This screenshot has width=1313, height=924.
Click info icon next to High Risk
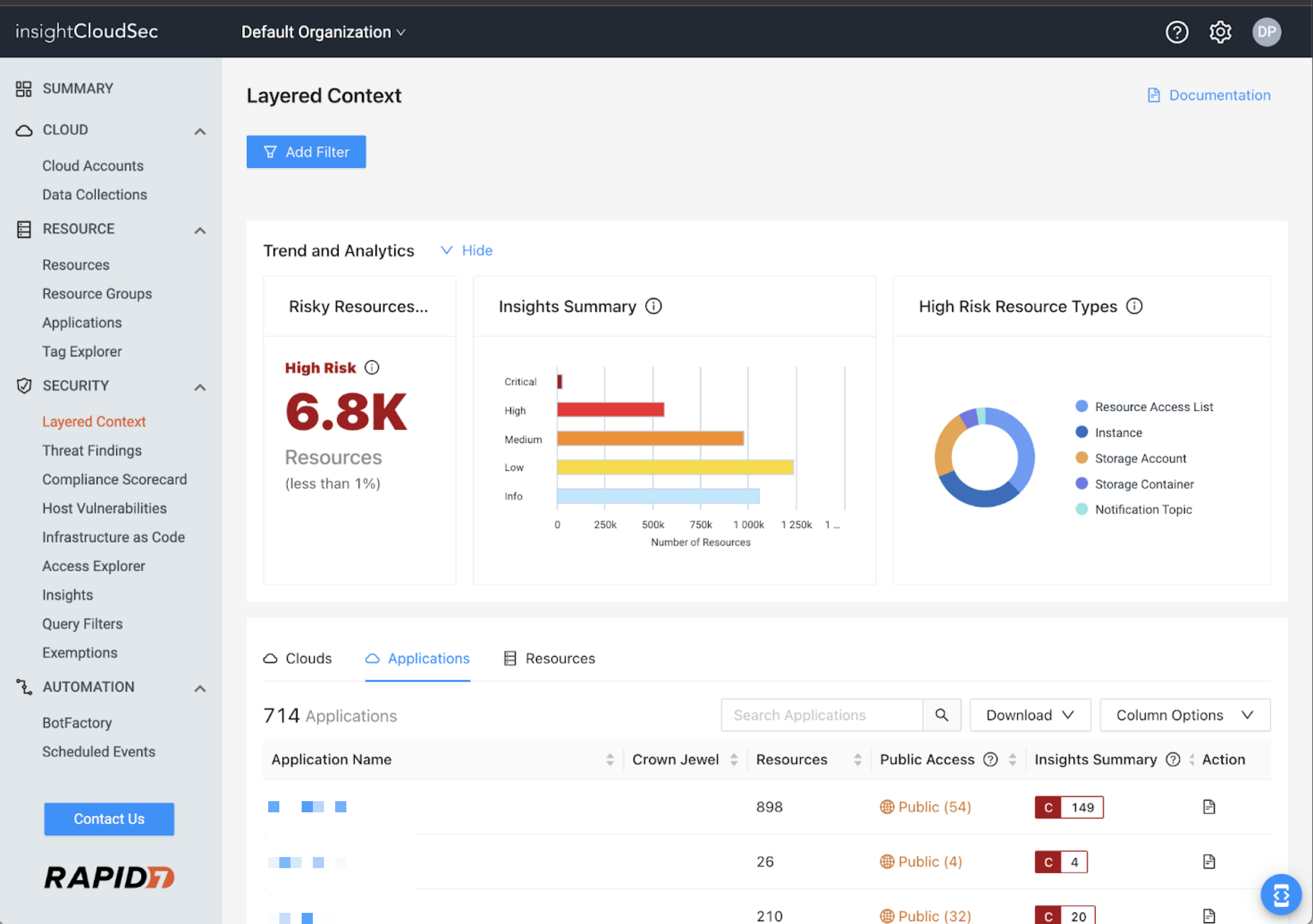click(x=372, y=368)
